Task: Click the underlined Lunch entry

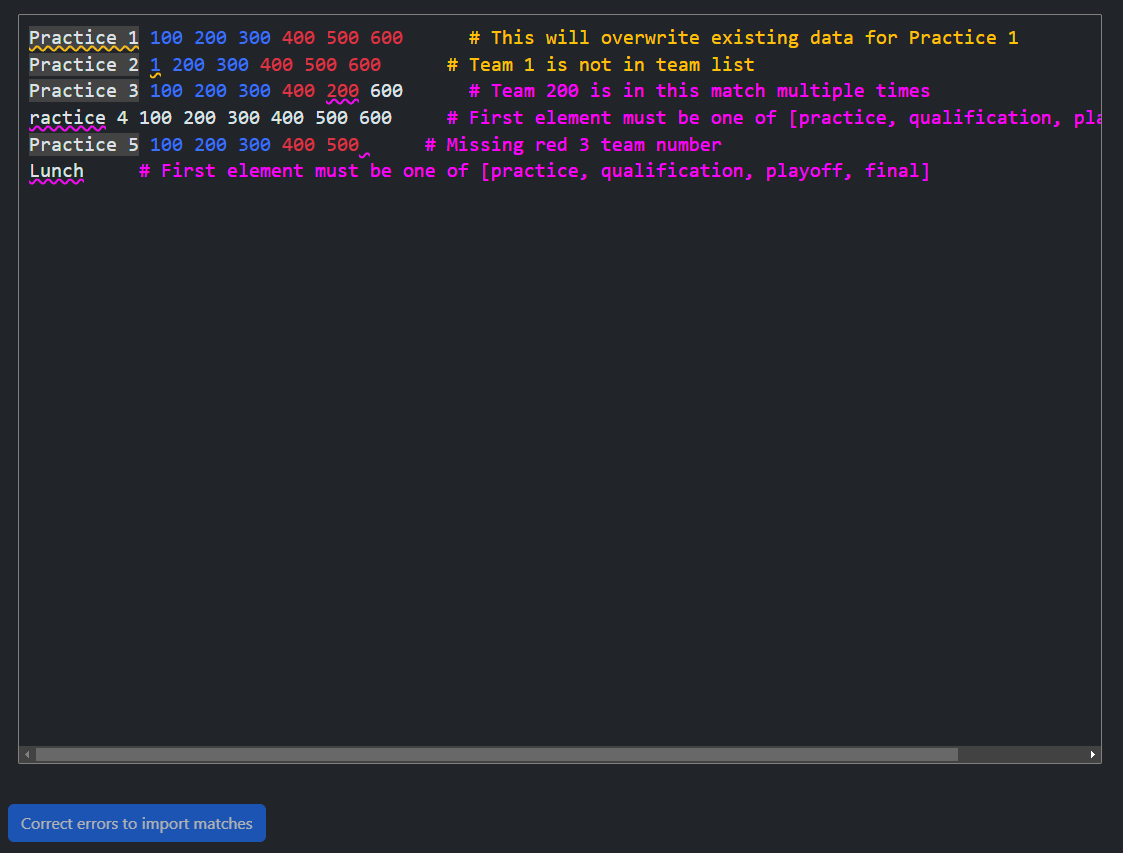Action: 56,171
